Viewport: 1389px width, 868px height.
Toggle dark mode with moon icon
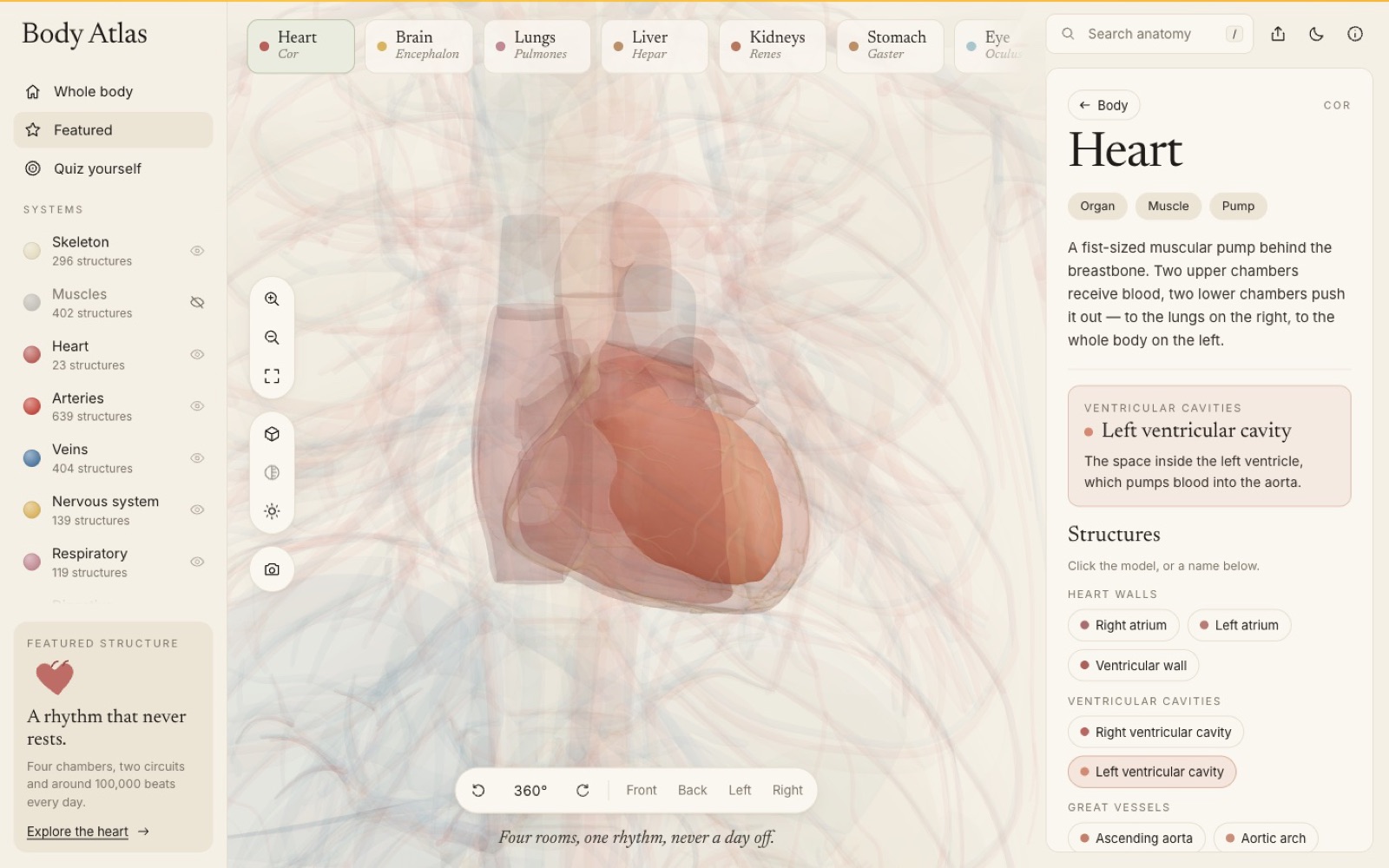tap(1316, 34)
